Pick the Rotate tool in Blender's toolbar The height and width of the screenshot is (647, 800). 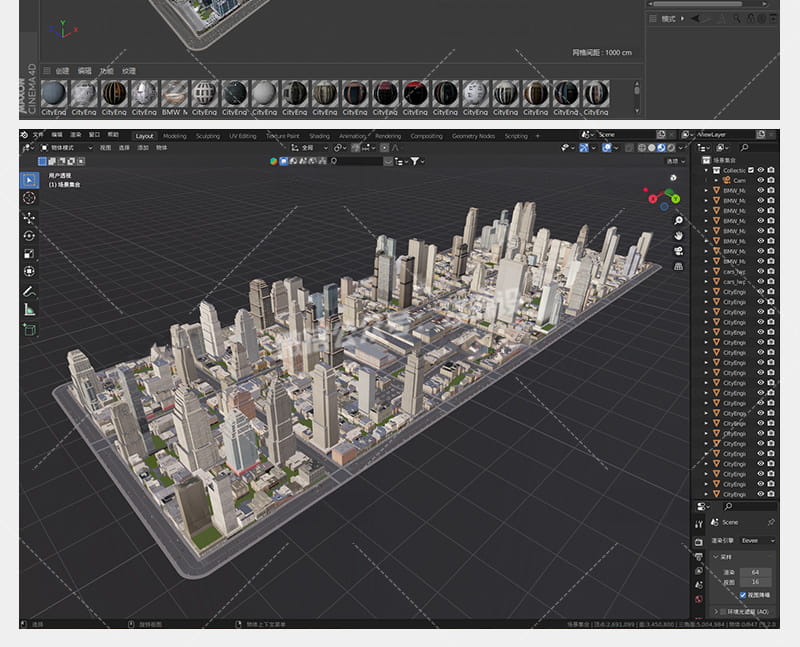pyautogui.click(x=30, y=236)
